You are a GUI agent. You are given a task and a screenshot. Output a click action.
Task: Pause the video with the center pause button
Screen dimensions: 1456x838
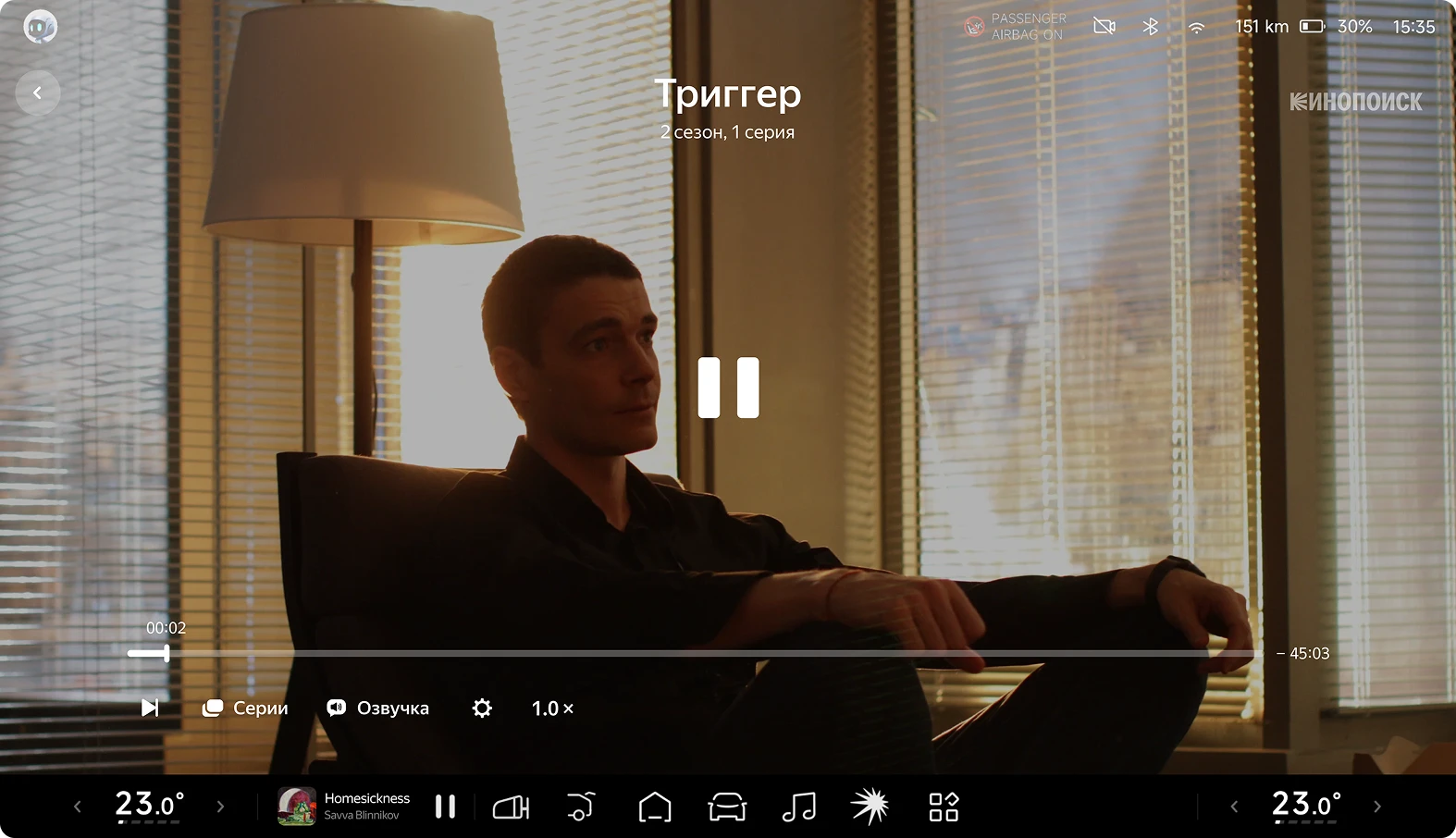click(x=729, y=388)
